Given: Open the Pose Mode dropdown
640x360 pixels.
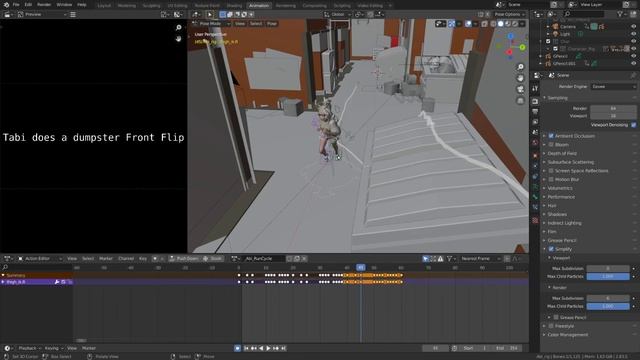Looking at the screenshot, I should click(x=212, y=24).
